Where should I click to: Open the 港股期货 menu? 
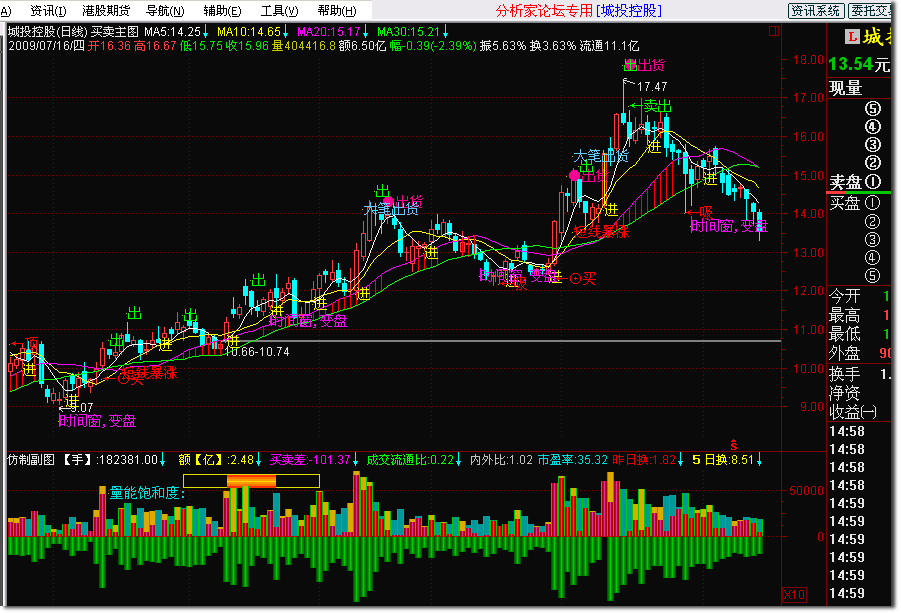click(106, 10)
